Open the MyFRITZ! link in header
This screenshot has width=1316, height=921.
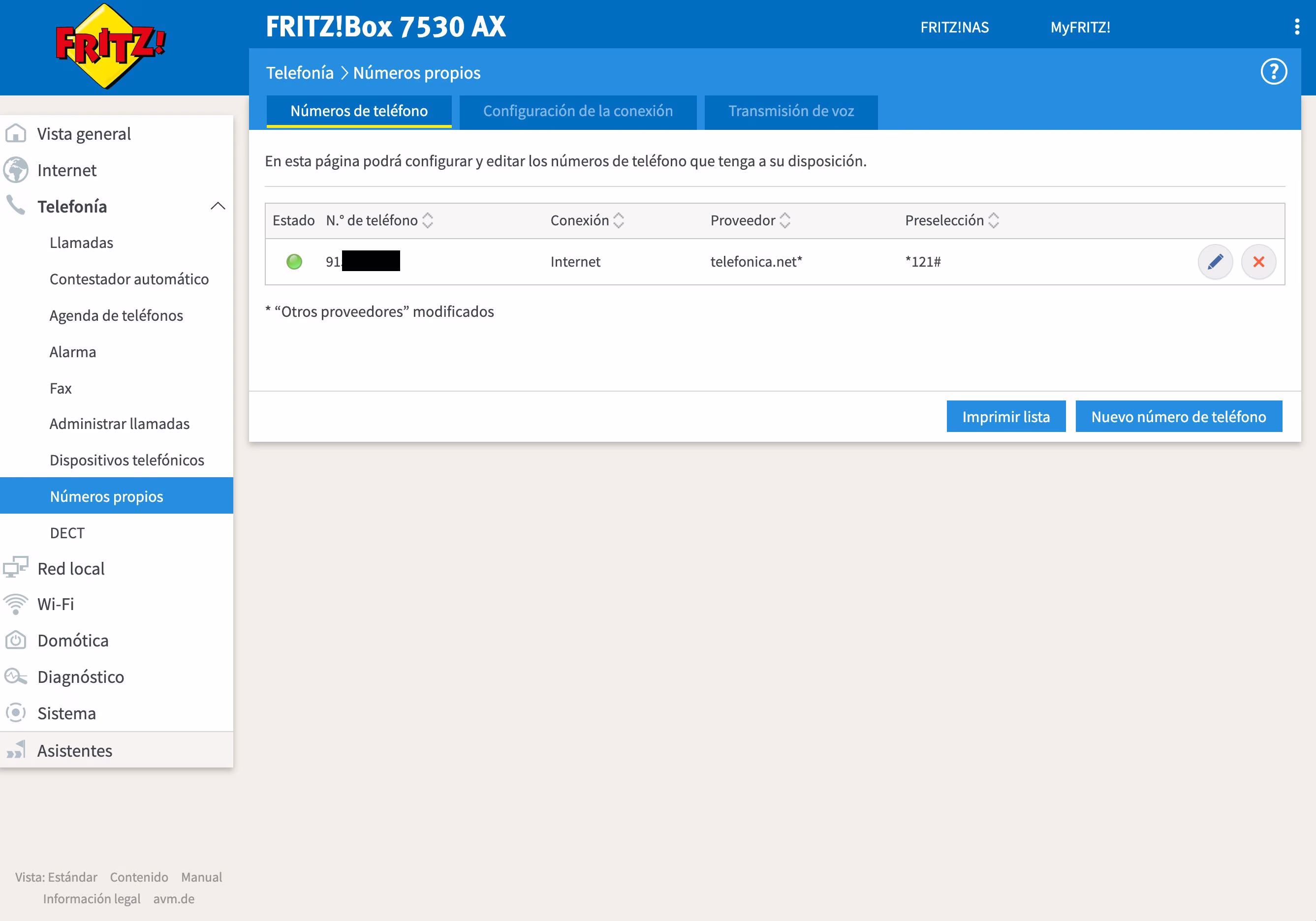coord(1080,28)
